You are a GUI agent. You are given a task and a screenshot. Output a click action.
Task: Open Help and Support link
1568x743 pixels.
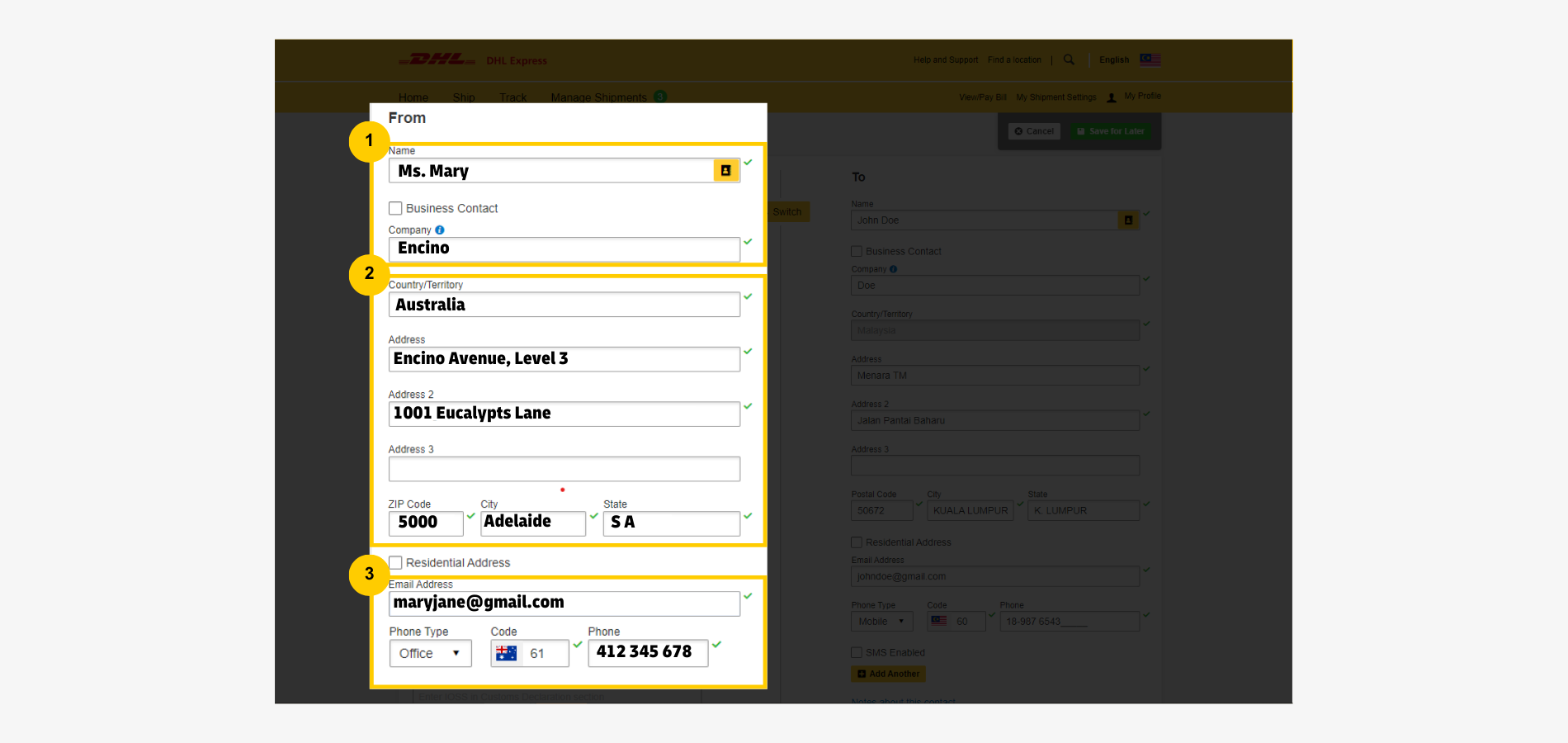(946, 59)
